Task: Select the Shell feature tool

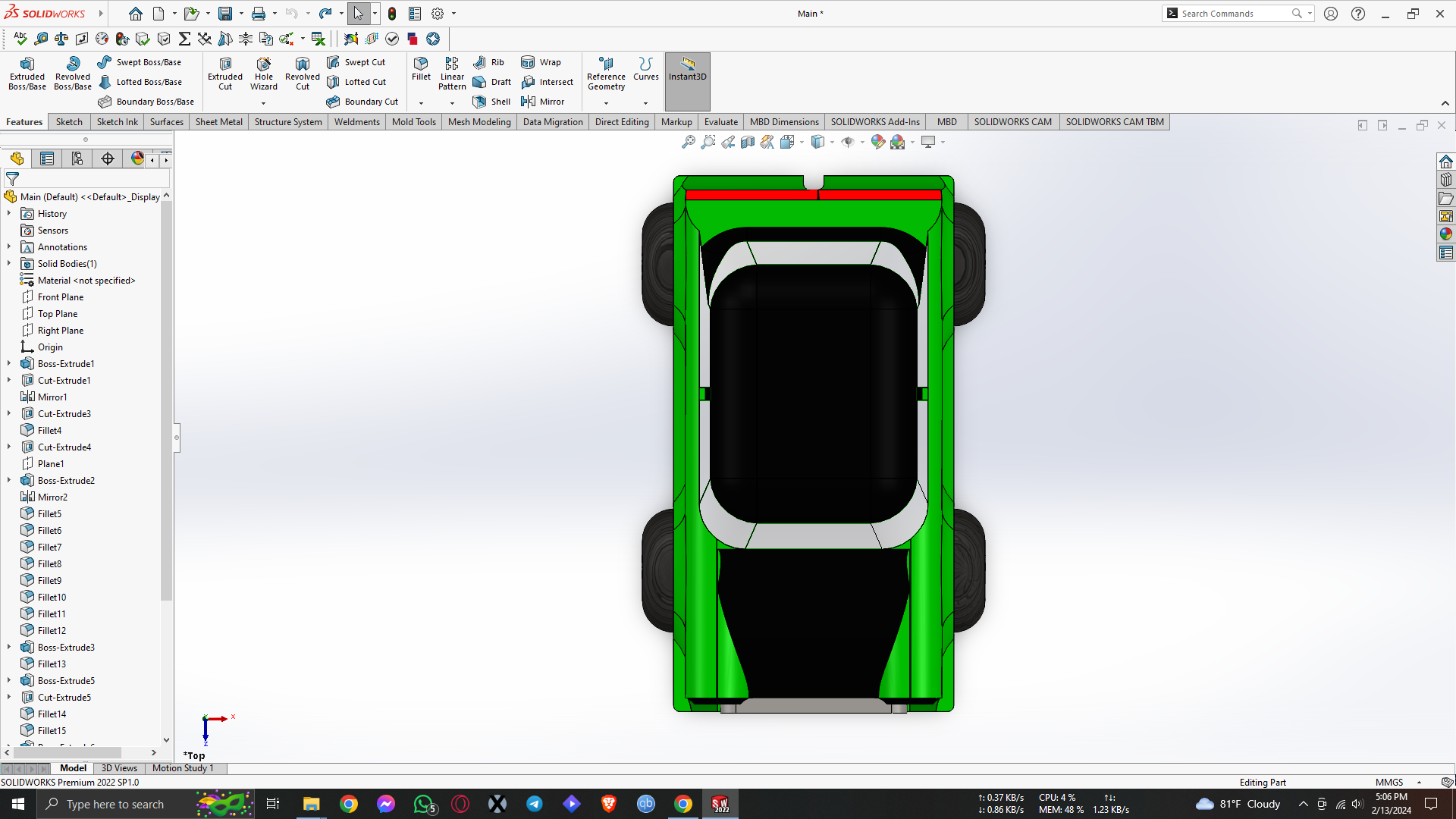Action: (491, 102)
